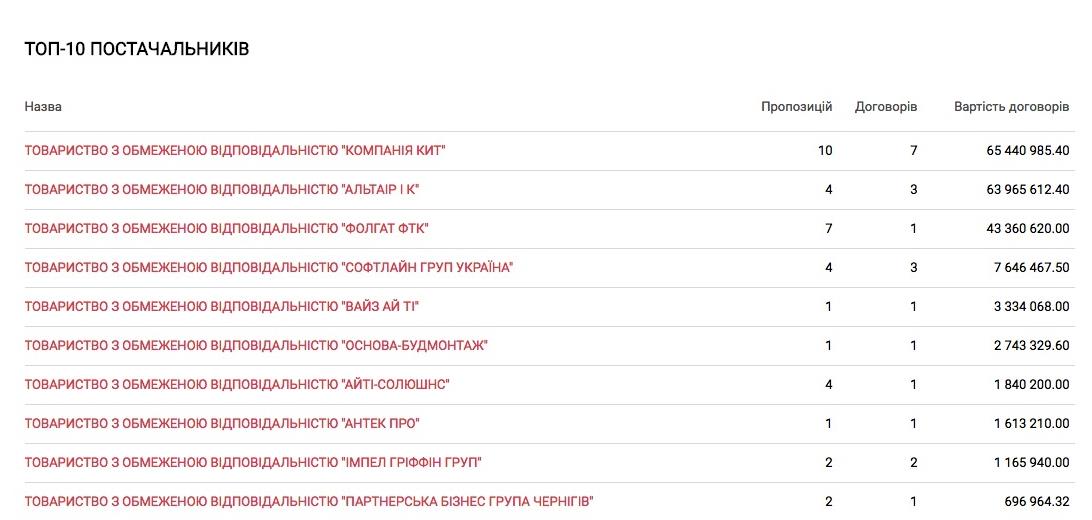Select the 43 360 620.00 value cell
Image resolution: width=1092 pixels, height=520 pixels.
[x=1028, y=229]
